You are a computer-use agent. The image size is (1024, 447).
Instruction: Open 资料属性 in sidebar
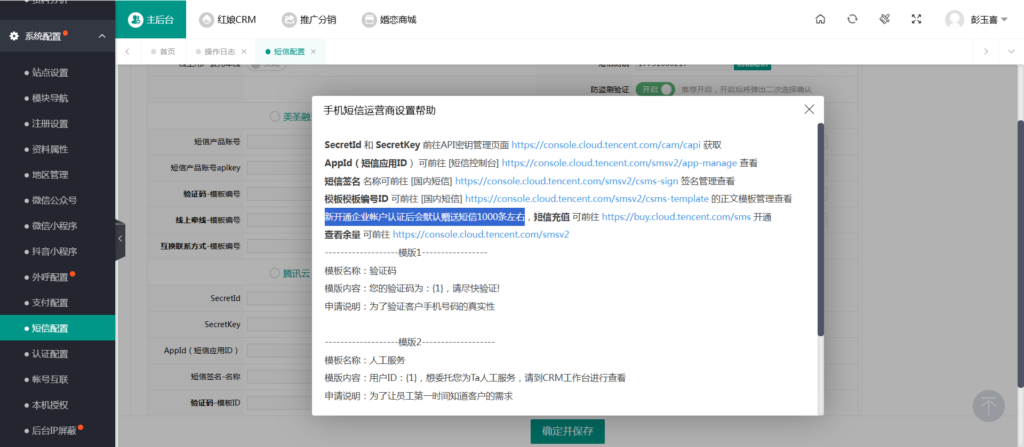pyautogui.click(x=50, y=150)
